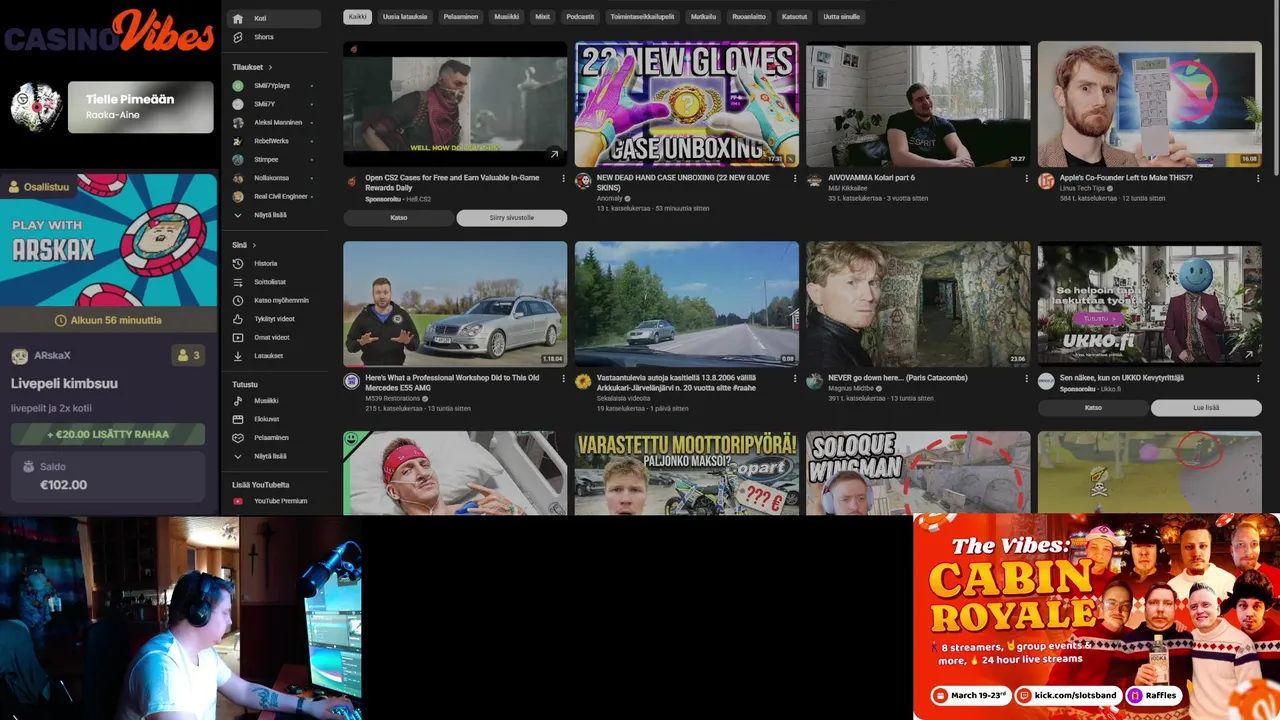Image resolution: width=1280 pixels, height=720 pixels.
Task: Open Omat videot play icon
Action: point(238,337)
